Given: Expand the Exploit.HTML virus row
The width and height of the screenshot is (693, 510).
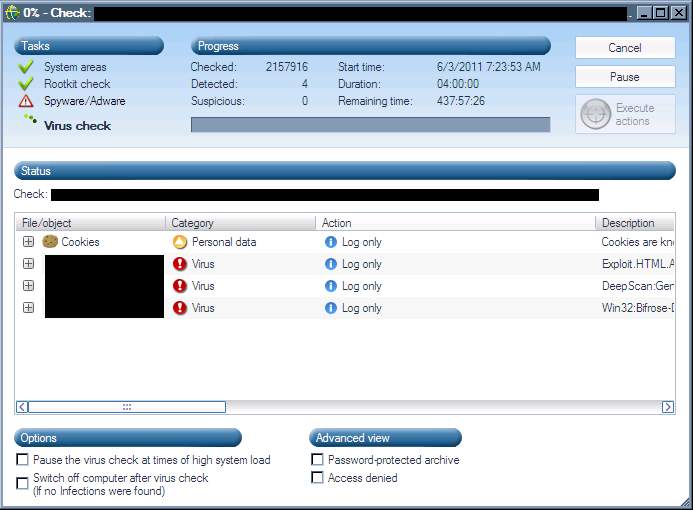Looking at the screenshot, I should pos(28,264).
